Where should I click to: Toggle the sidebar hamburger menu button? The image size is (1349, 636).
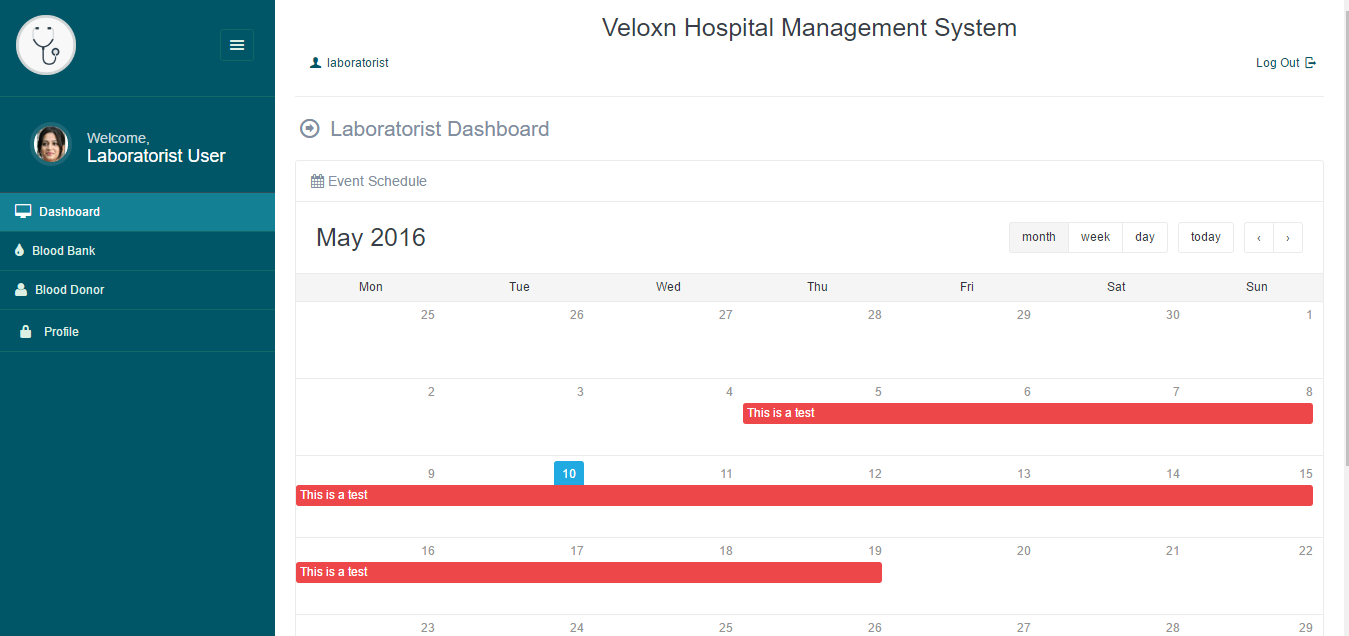pyautogui.click(x=237, y=45)
